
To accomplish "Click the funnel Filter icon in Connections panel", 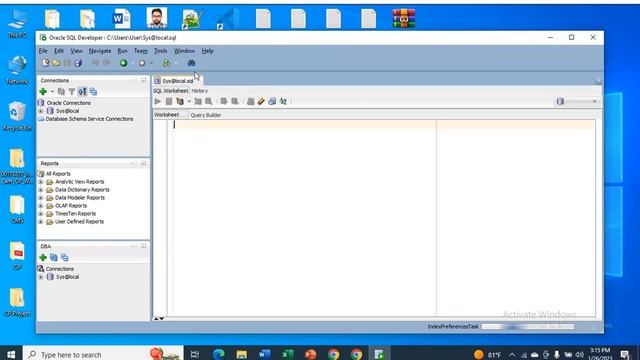I will point(71,91).
